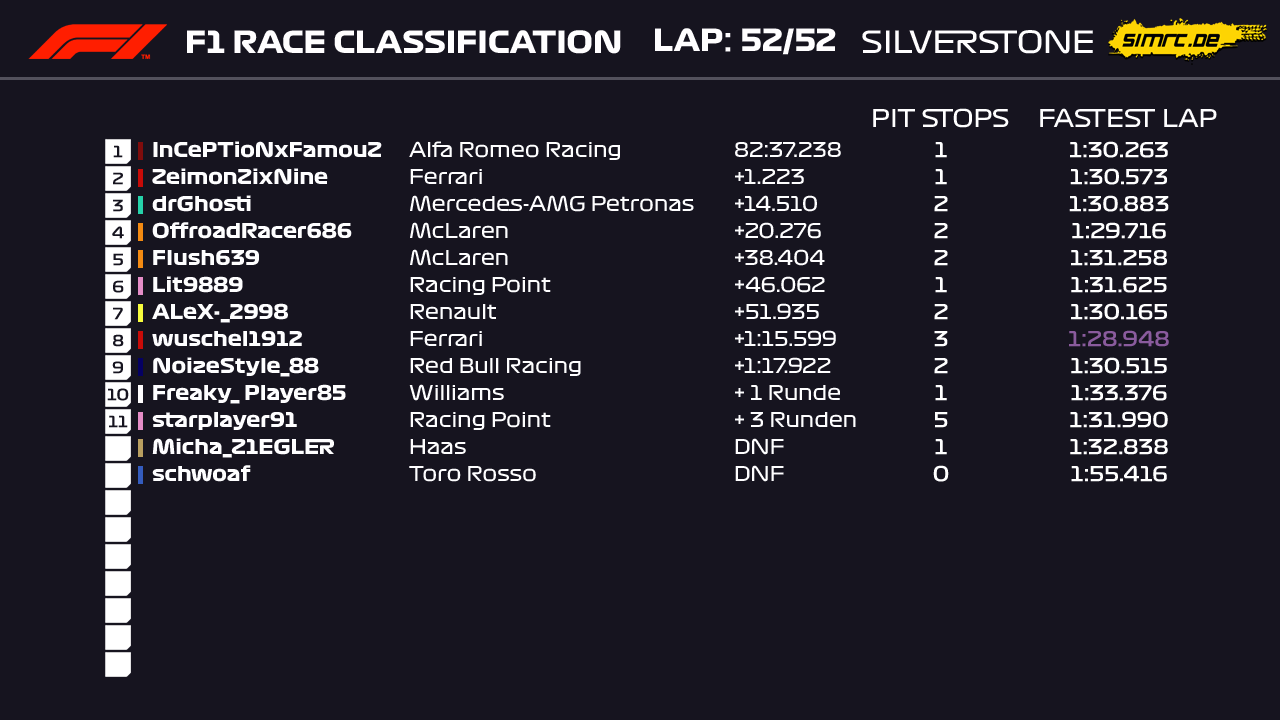
Task: Click the F1 logo
Action: (97, 41)
